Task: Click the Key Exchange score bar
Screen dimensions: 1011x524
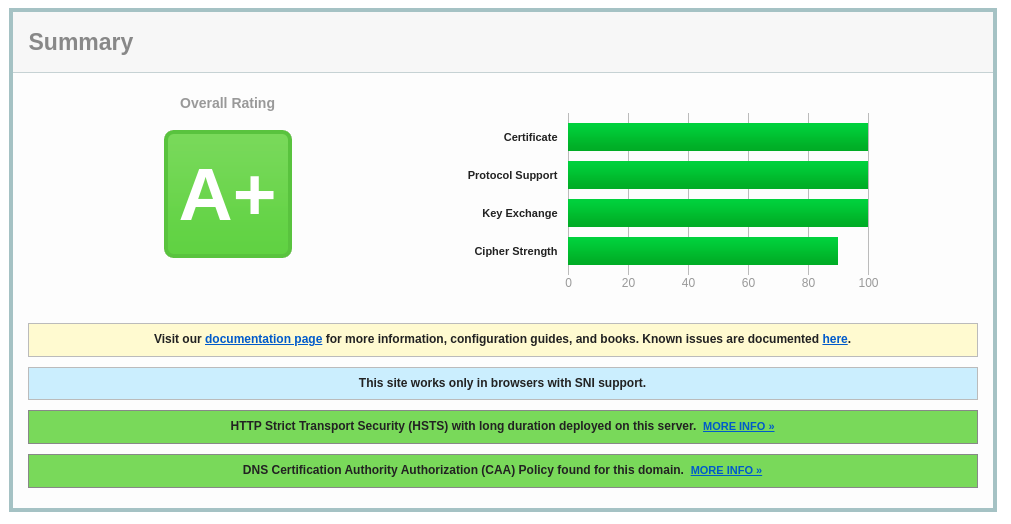Action: [x=718, y=213]
